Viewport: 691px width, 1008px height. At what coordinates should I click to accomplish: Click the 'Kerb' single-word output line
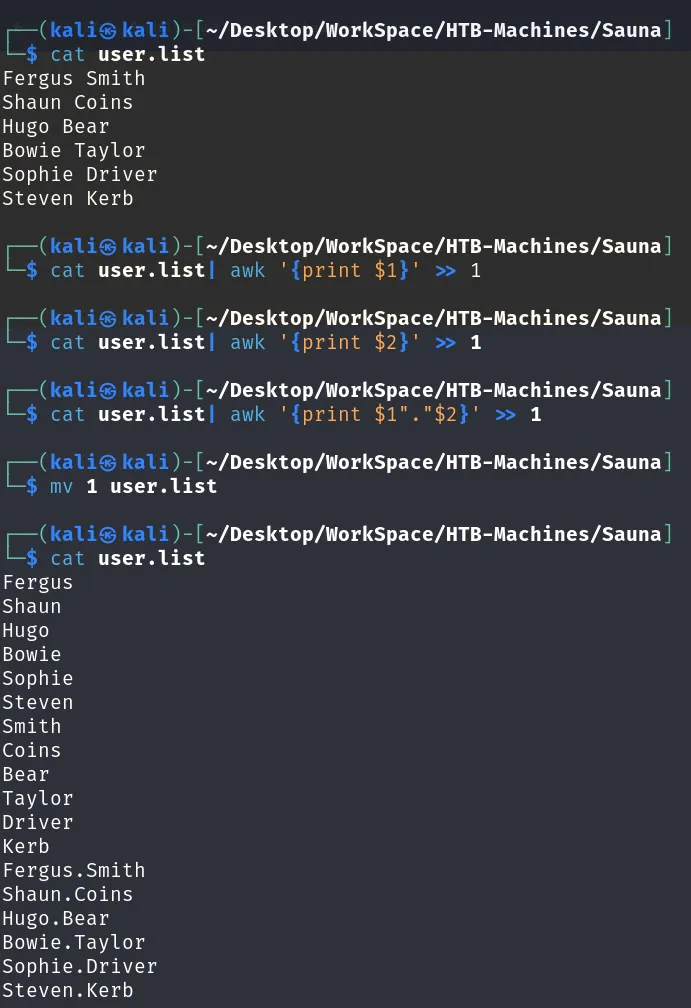26,847
